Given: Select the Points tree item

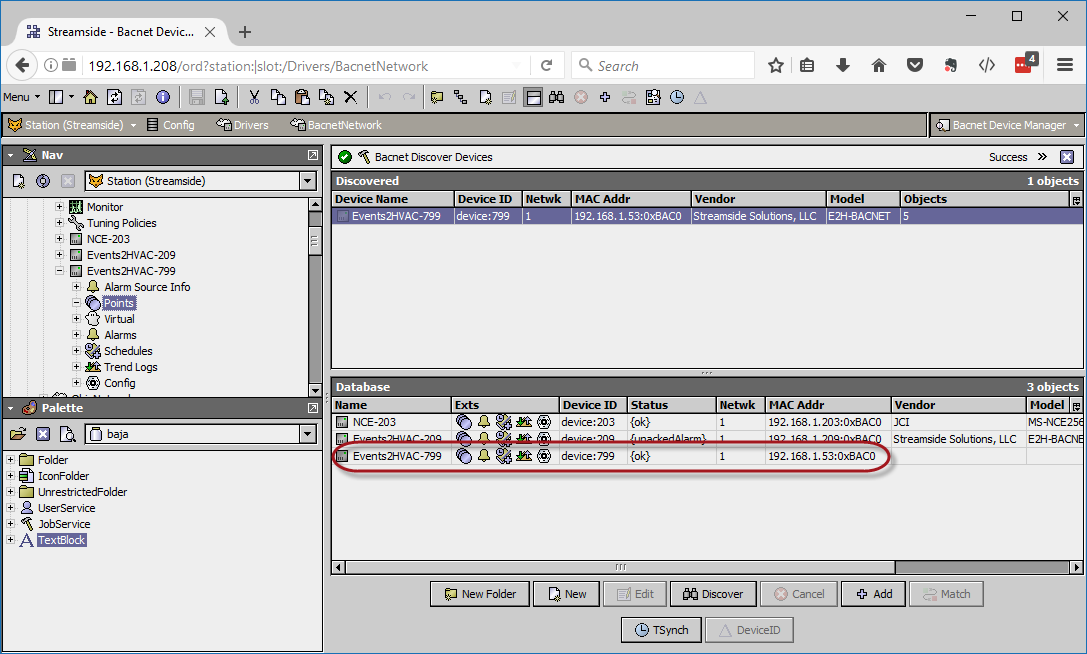Looking at the screenshot, I should click(119, 303).
